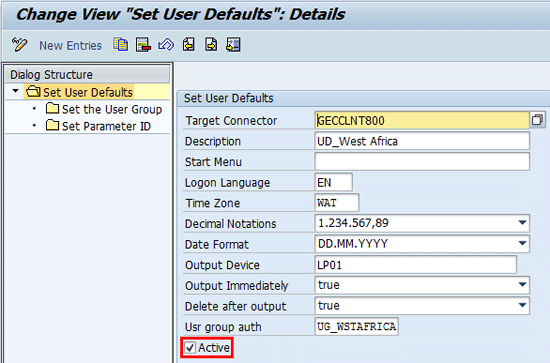Click into the Start Menu field
The height and width of the screenshot is (363, 550).
coord(422,162)
